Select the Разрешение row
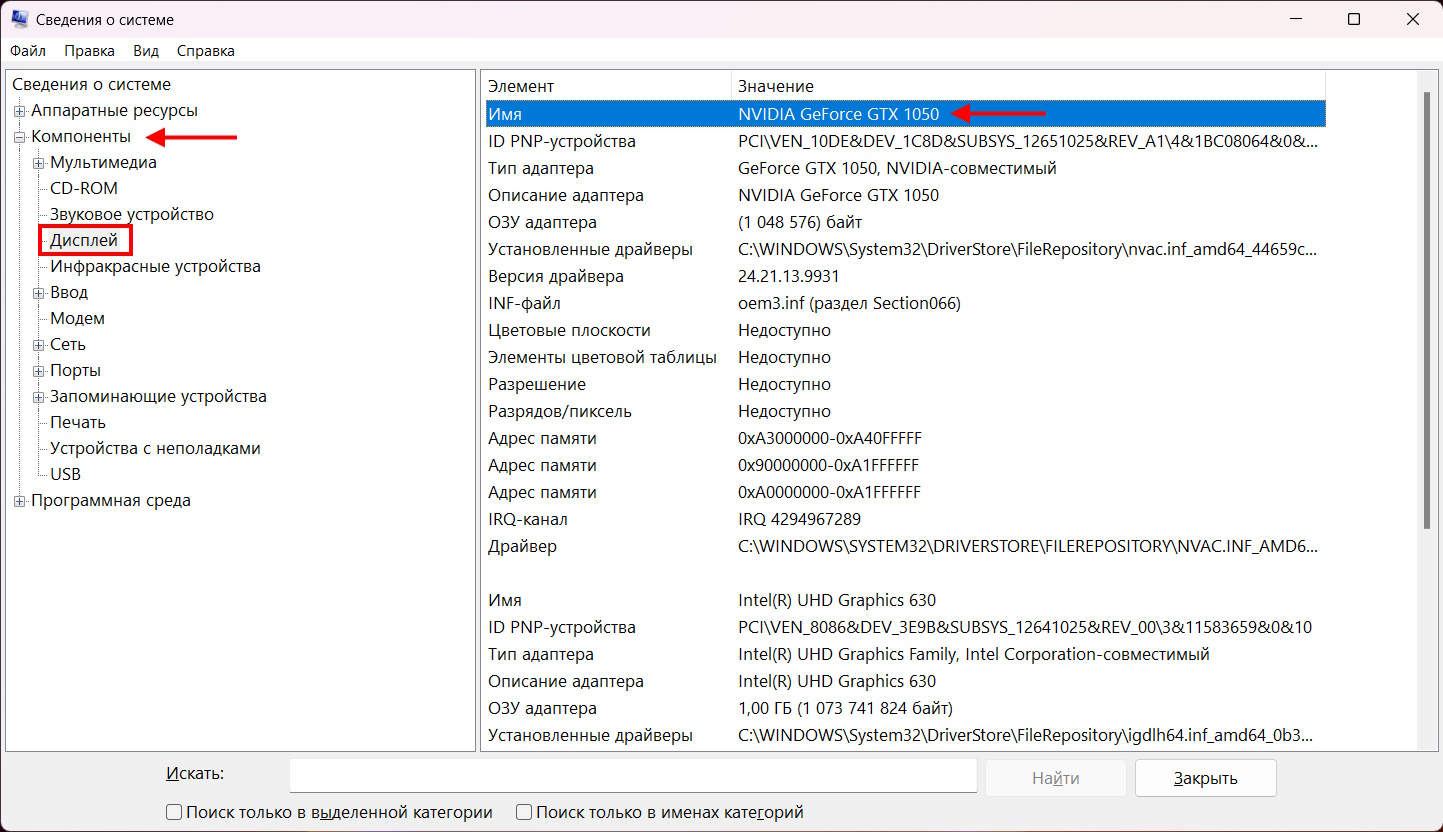This screenshot has height=832, width=1443. click(x=904, y=384)
